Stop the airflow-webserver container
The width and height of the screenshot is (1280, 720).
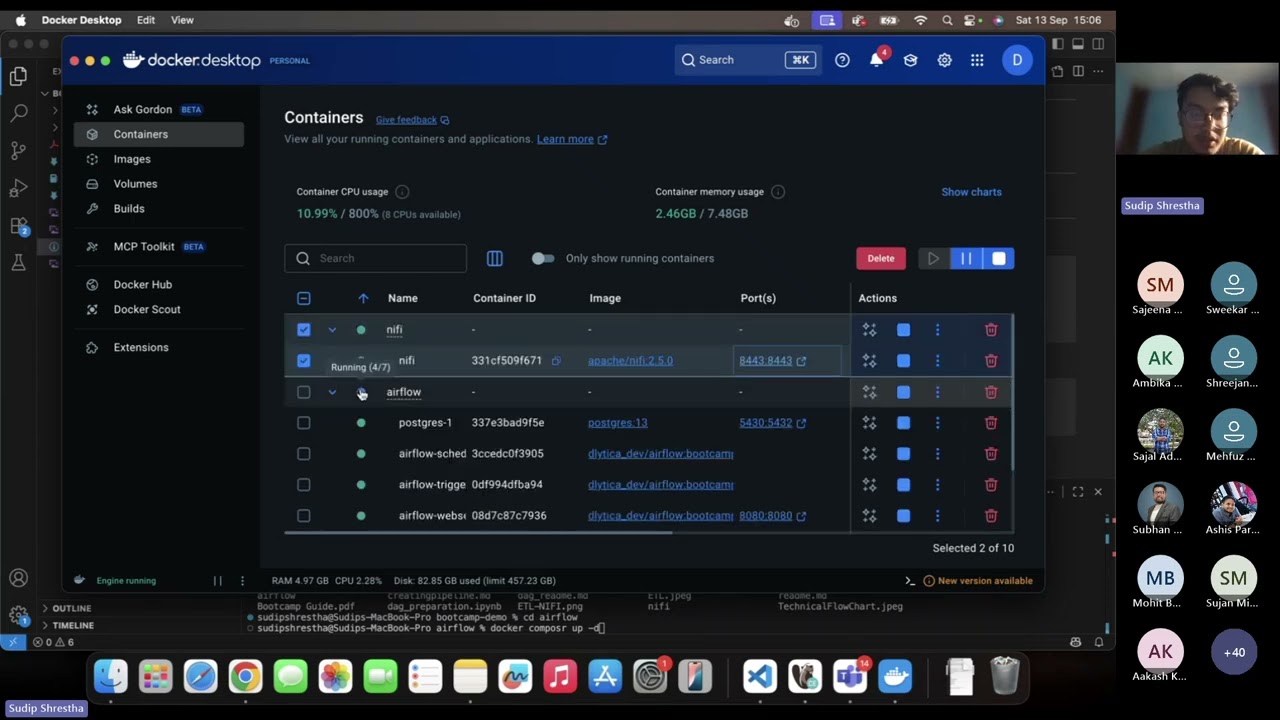903,516
